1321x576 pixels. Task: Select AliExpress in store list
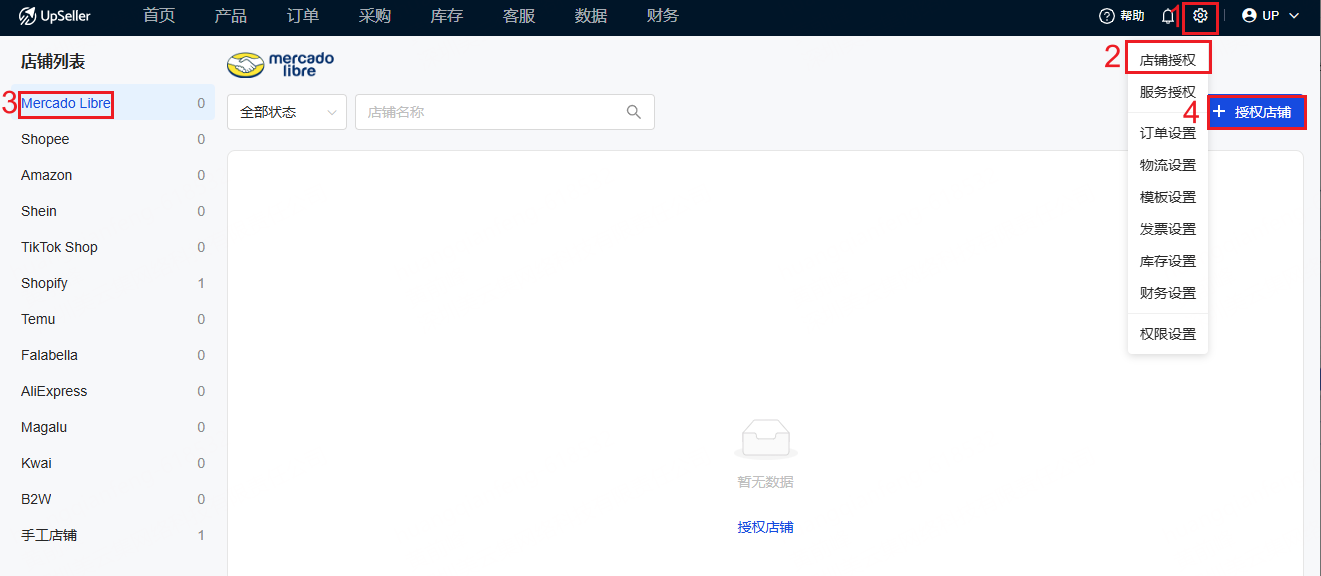[x=107, y=391]
